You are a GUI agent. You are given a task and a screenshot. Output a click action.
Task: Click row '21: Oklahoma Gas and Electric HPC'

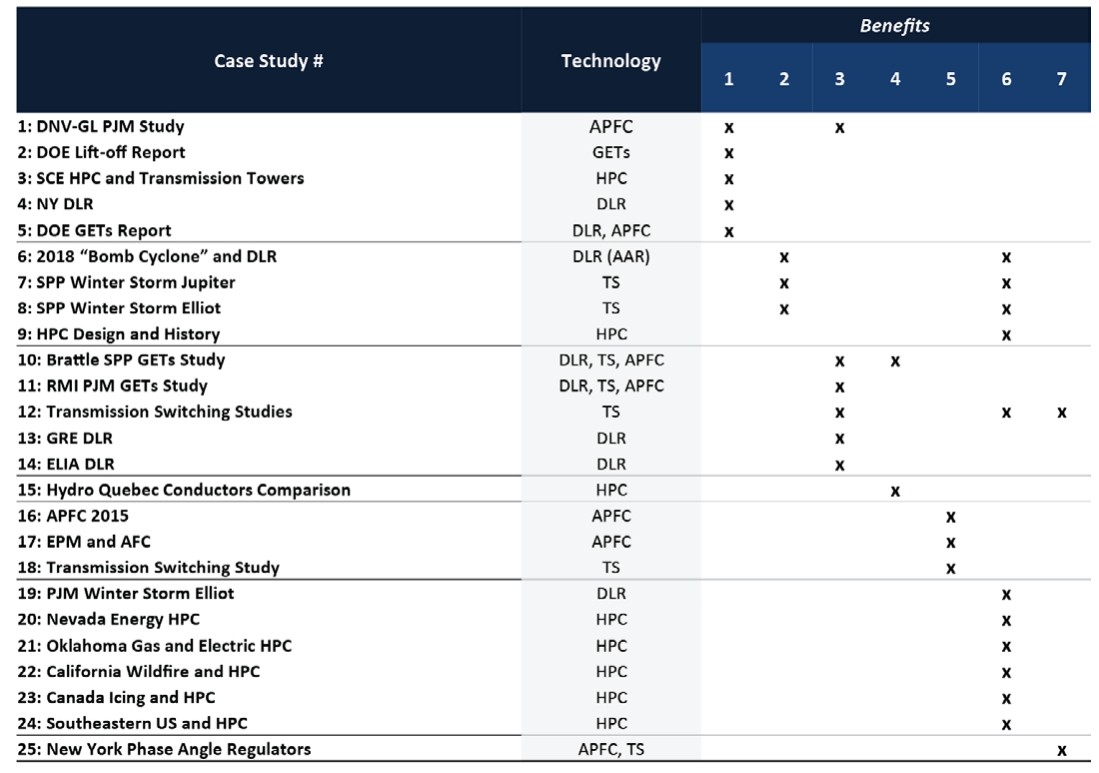pyautogui.click(x=554, y=645)
